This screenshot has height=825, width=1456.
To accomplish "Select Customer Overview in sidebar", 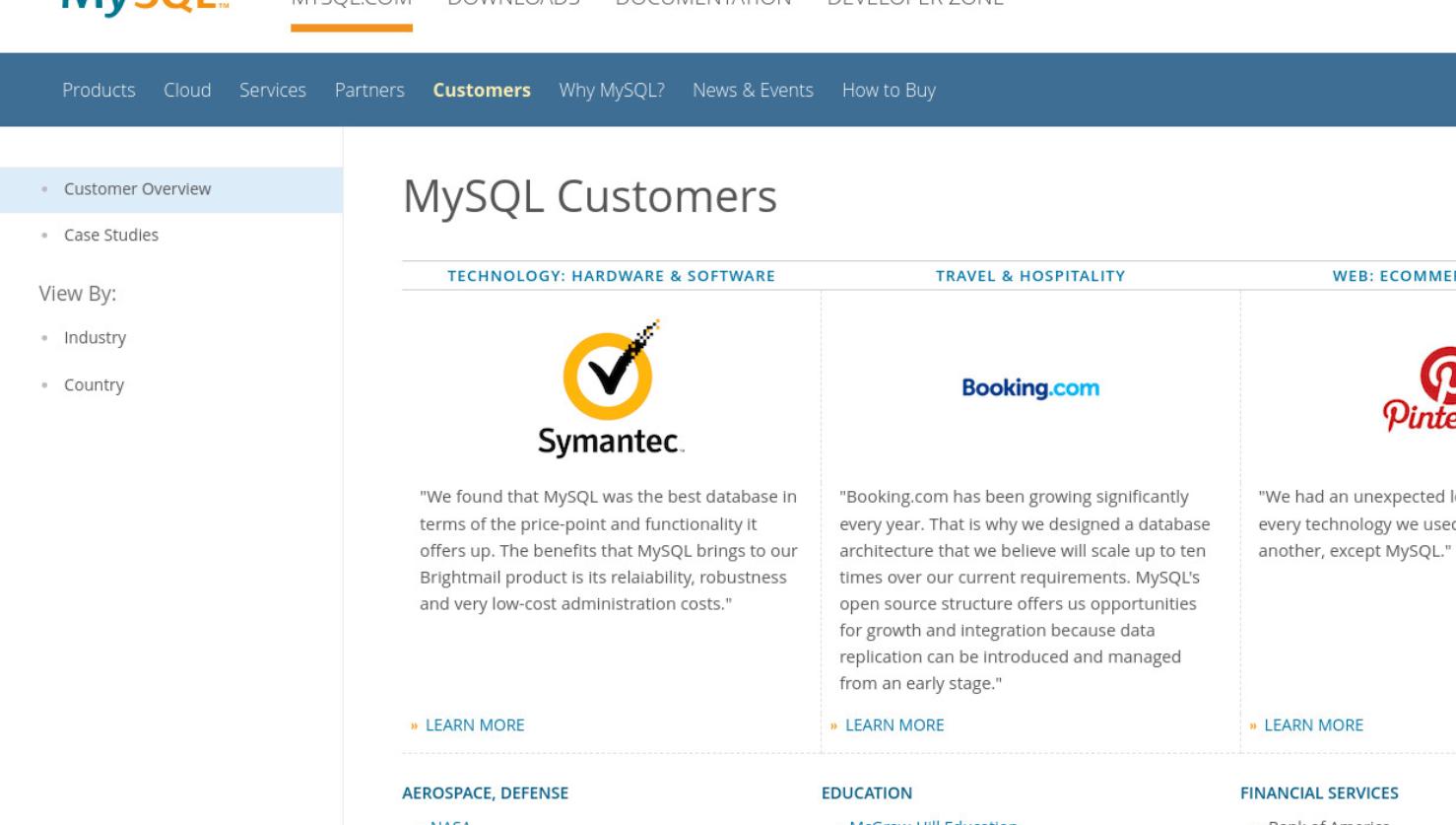I will click(x=171, y=189).
